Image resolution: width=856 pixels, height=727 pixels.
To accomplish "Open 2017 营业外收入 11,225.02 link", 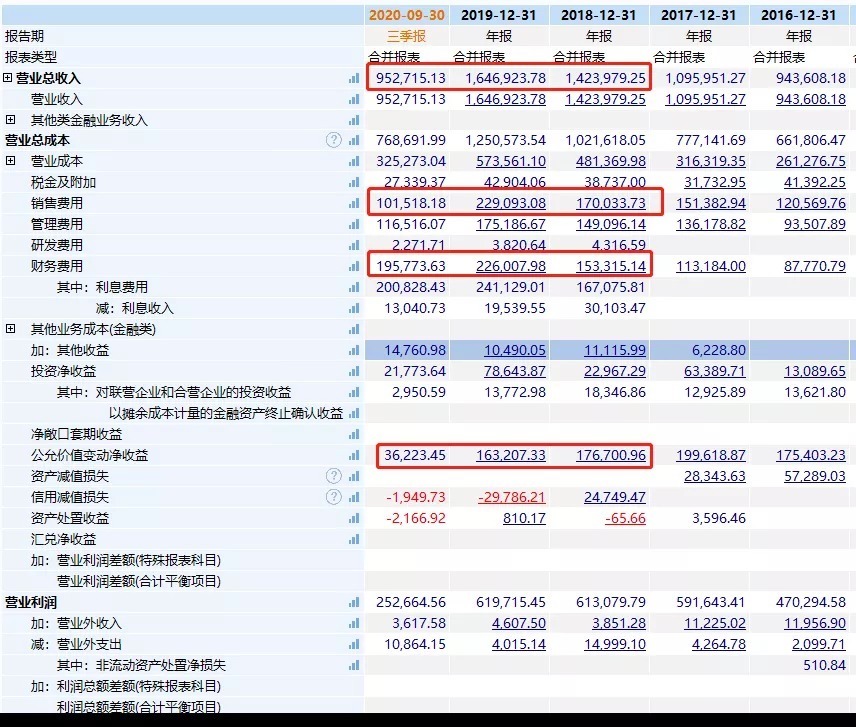I will coord(715,623).
